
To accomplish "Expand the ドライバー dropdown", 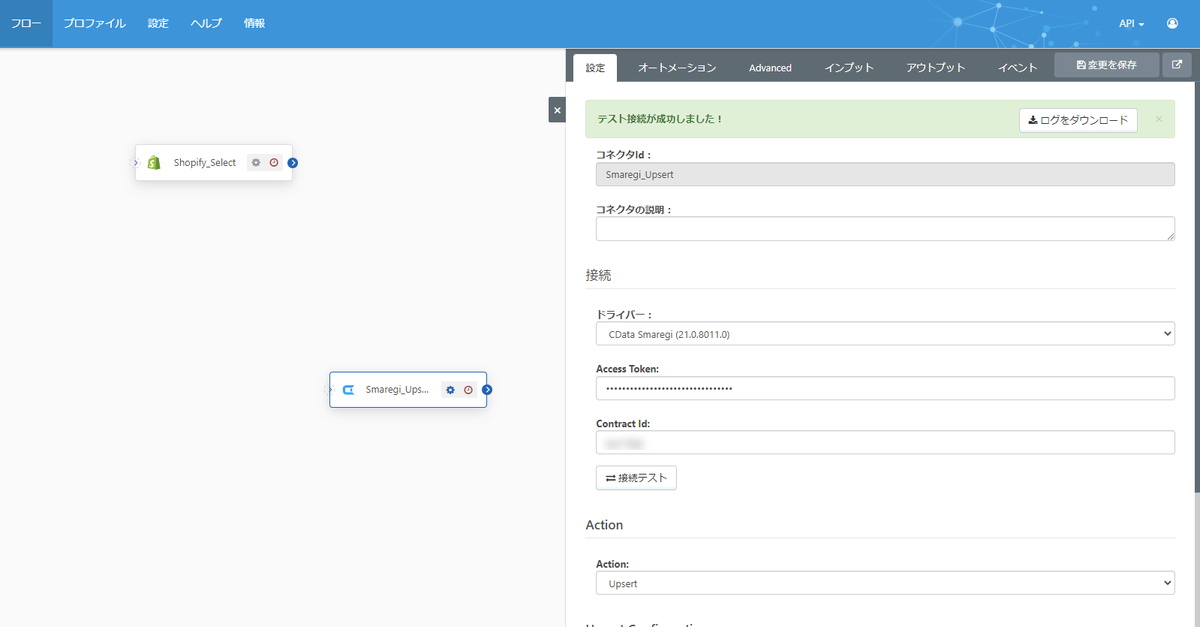I will click(885, 333).
